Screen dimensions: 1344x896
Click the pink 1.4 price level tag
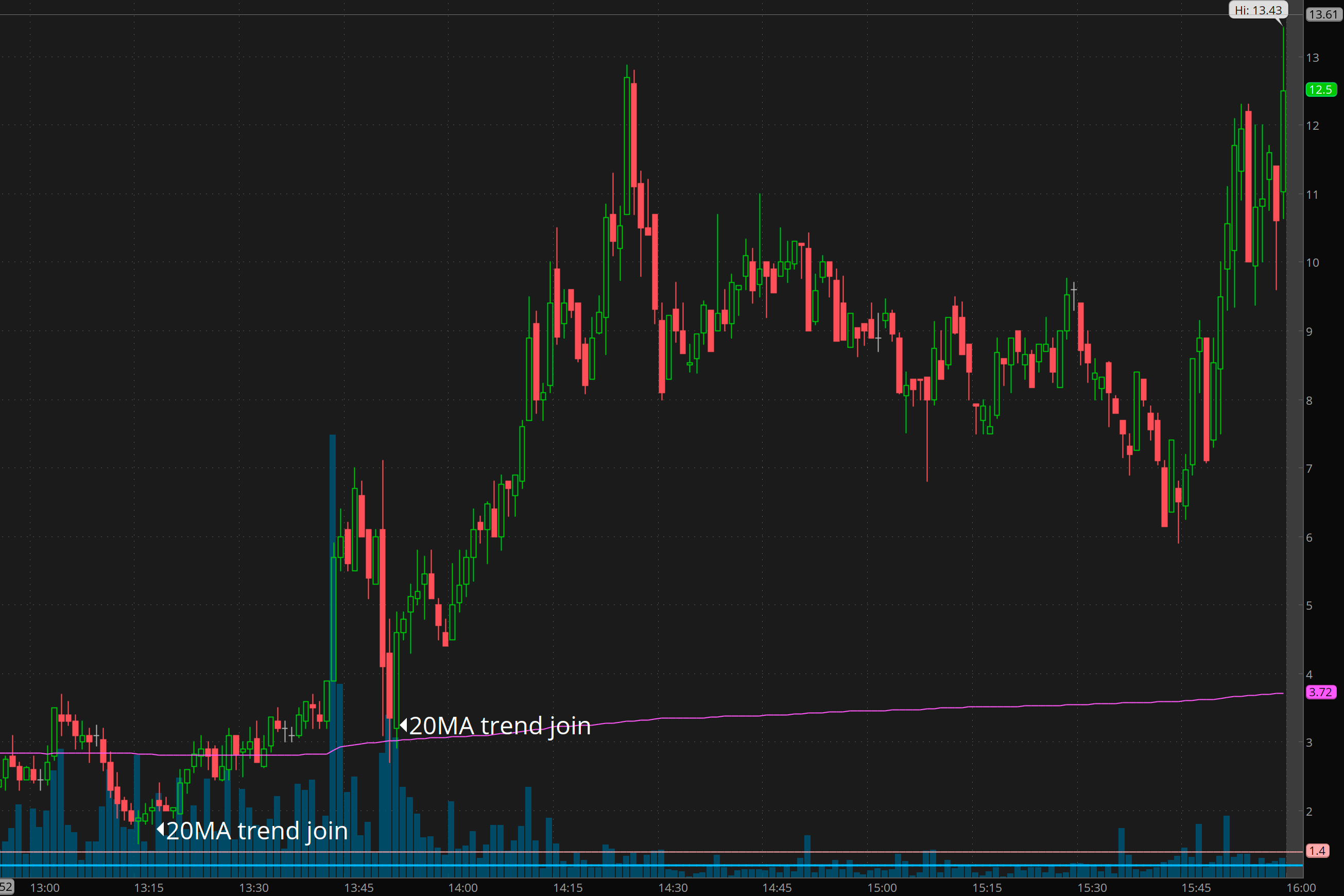click(x=1317, y=851)
